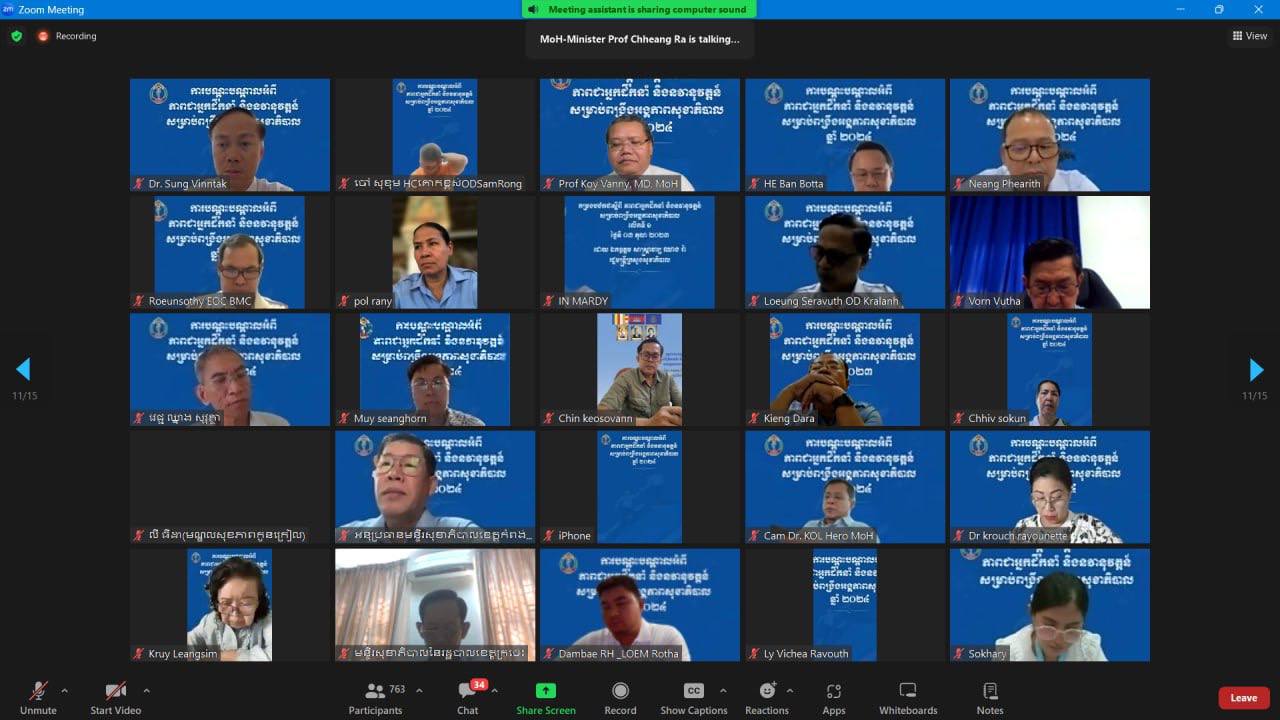This screenshot has width=1280, height=720.
Task: Click the red Leave button
Action: 1243,698
